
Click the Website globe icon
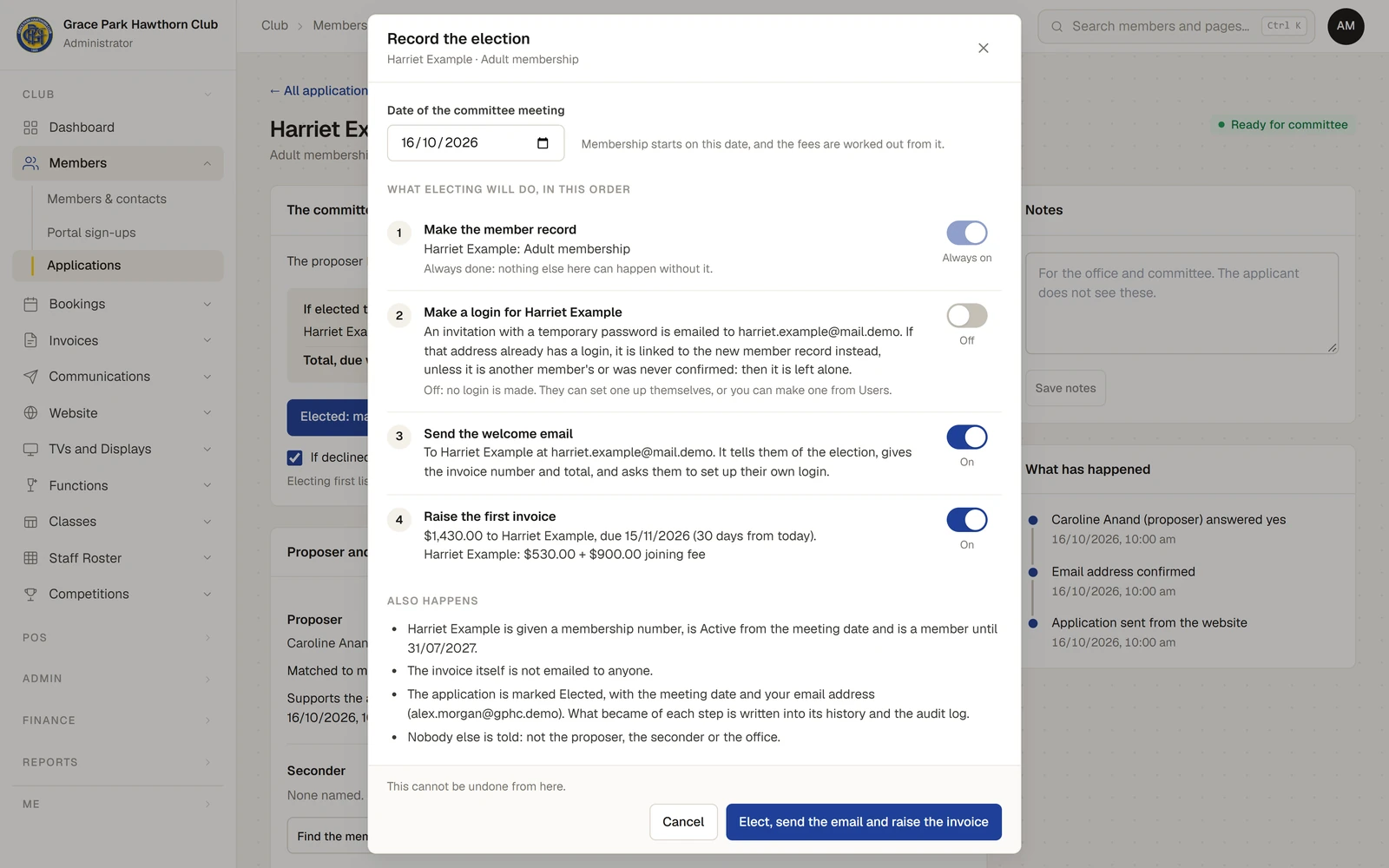(30, 413)
